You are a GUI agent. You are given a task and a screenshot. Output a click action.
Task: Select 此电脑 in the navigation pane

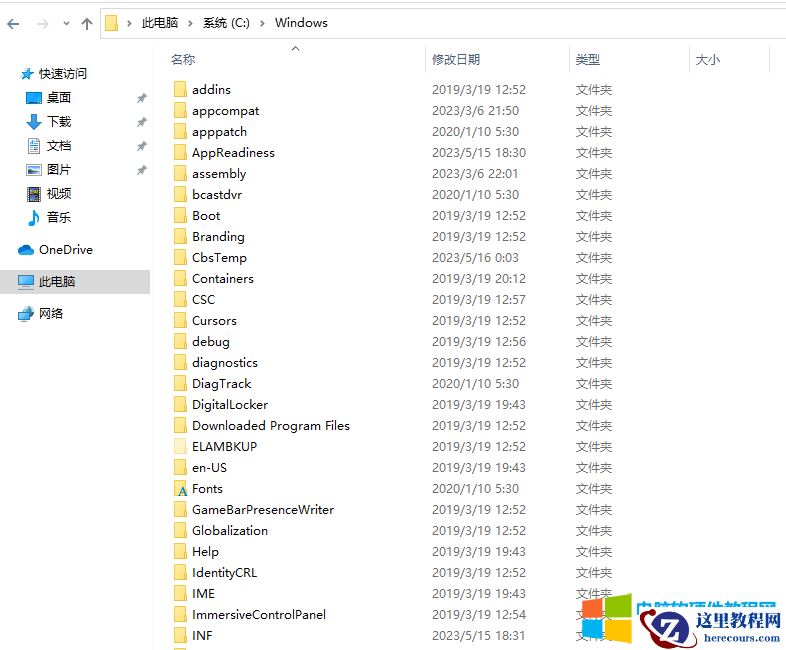[57, 282]
